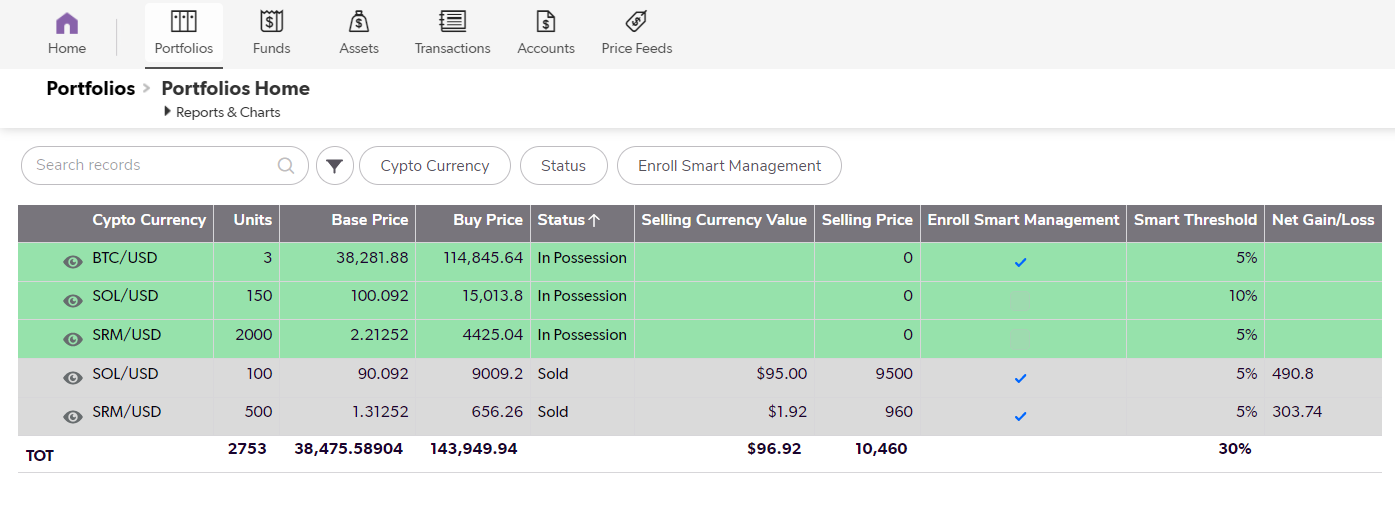
Task: Switch to the Portfolios tab
Action: pos(184,34)
